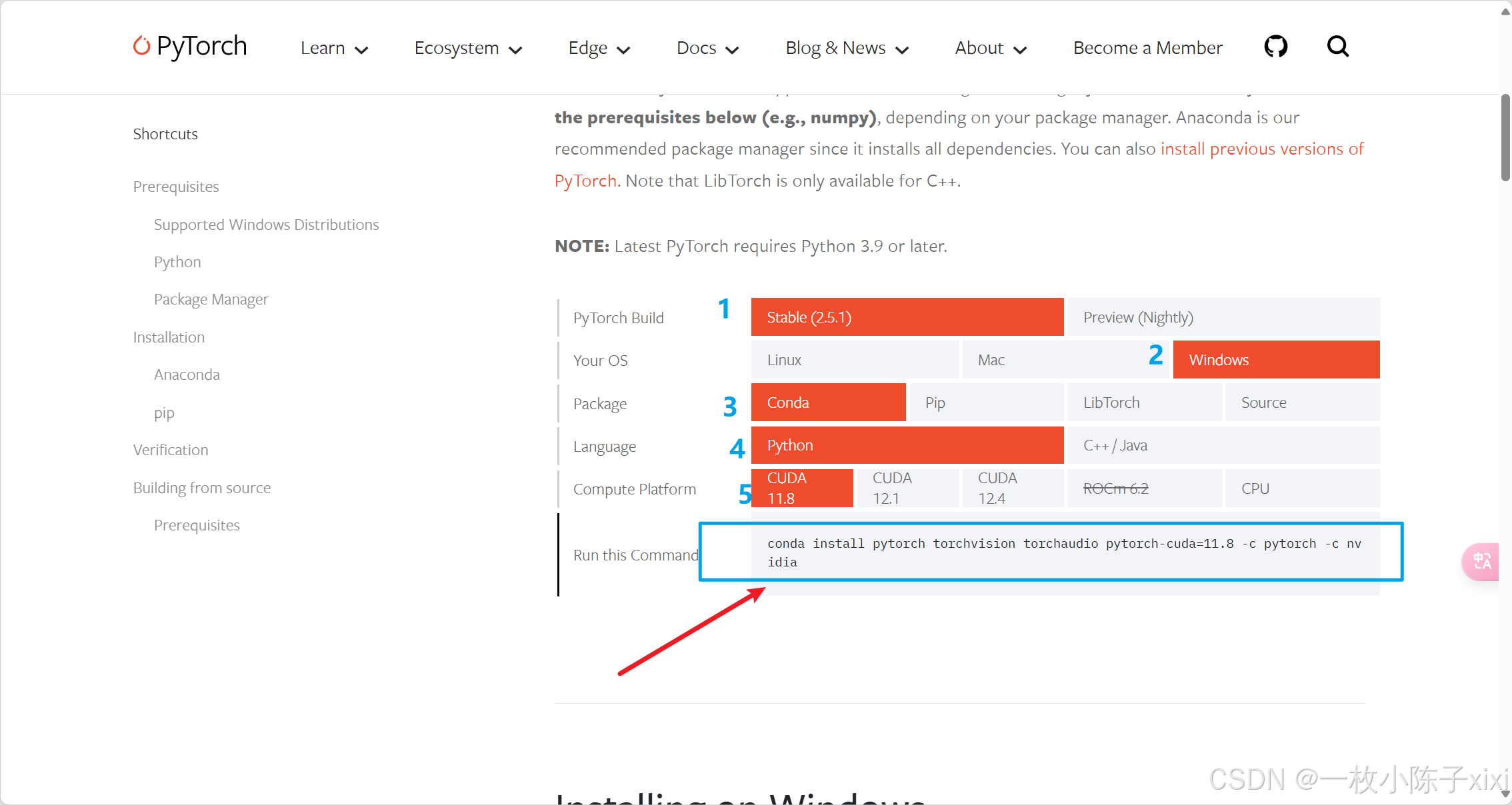Click the PyTorch flame logo

pos(141,46)
